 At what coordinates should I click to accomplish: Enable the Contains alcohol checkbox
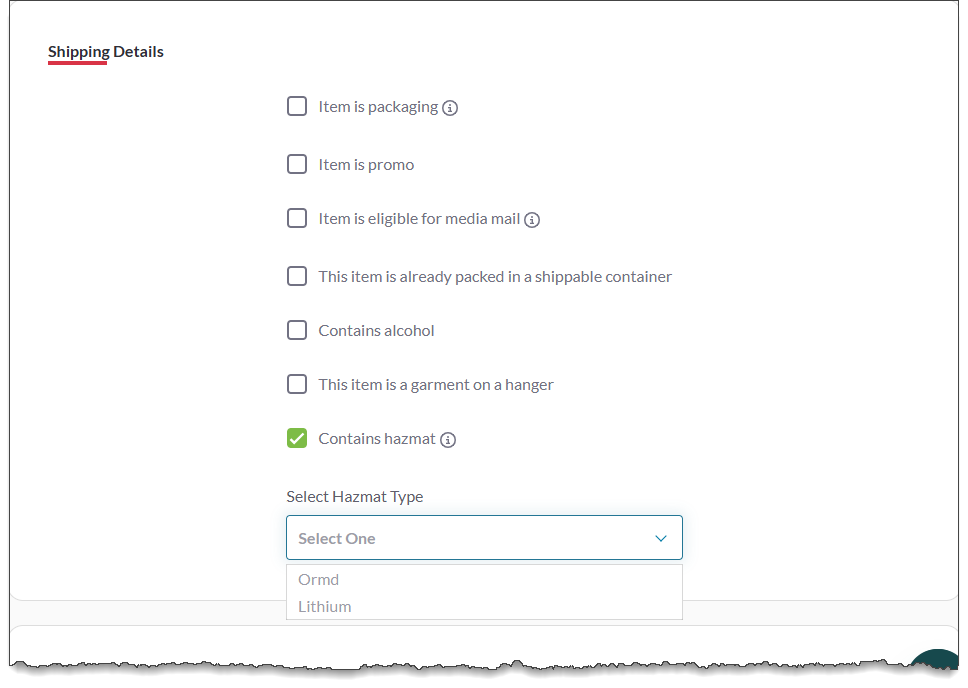(297, 330)
